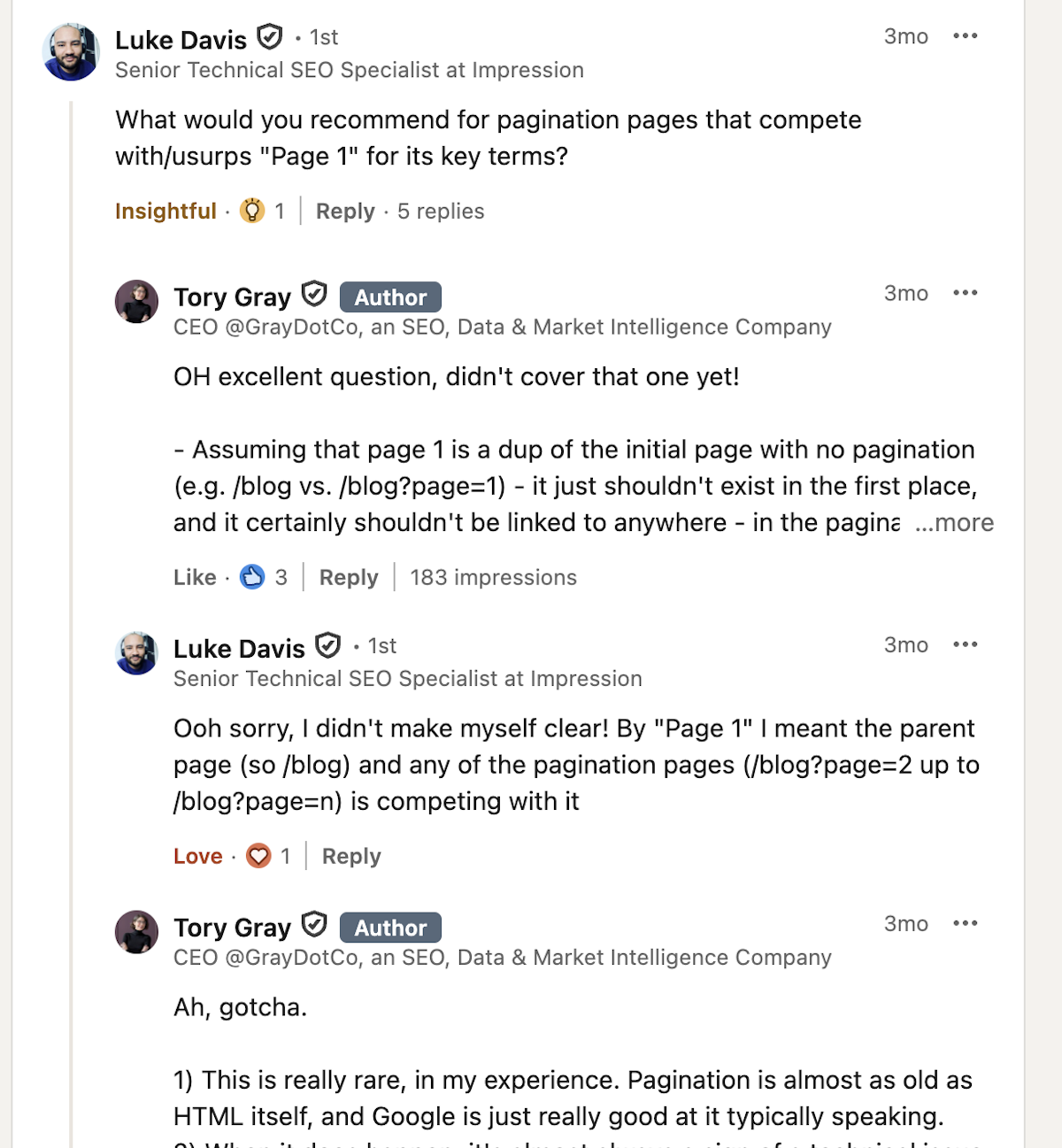Reply to Luke Davis's clarification comment
The width and height of the screenshot is (1062, 1148).
(351, 856)
